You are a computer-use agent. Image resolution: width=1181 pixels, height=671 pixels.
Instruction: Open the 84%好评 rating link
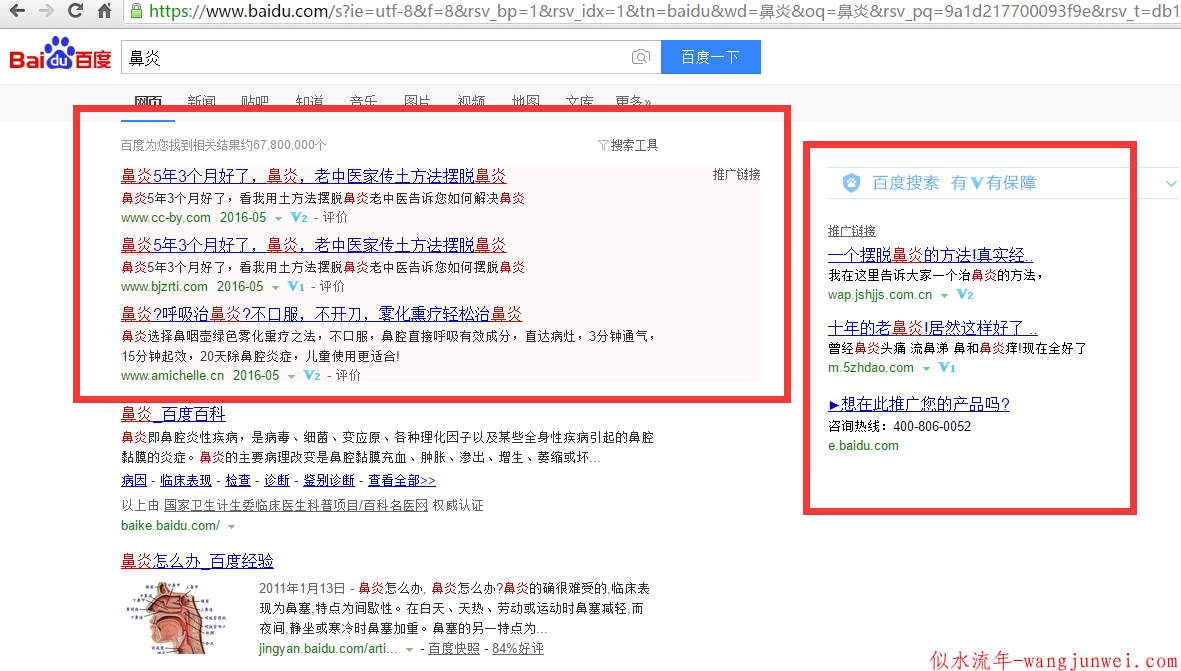click(517, 648)
